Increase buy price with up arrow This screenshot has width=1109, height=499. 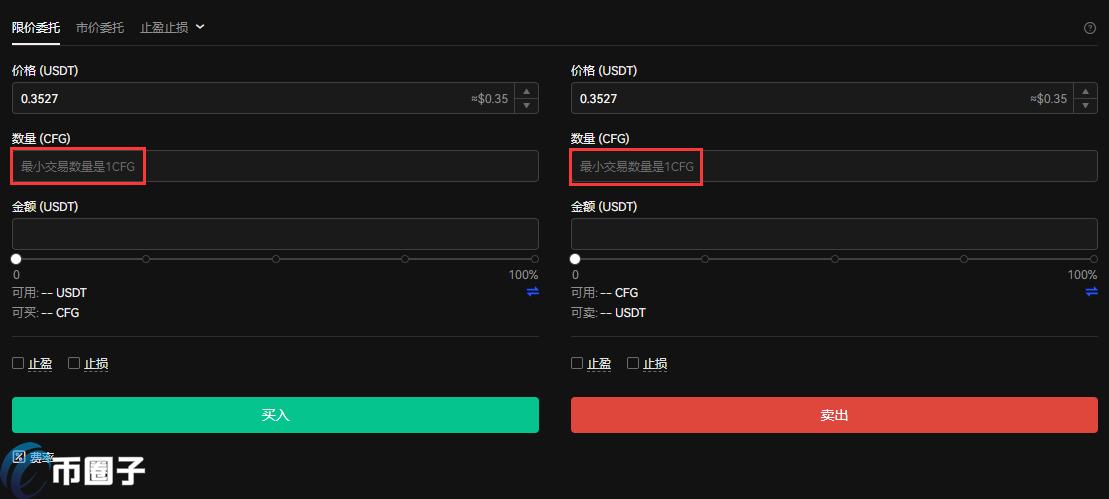tap(526, 91)
